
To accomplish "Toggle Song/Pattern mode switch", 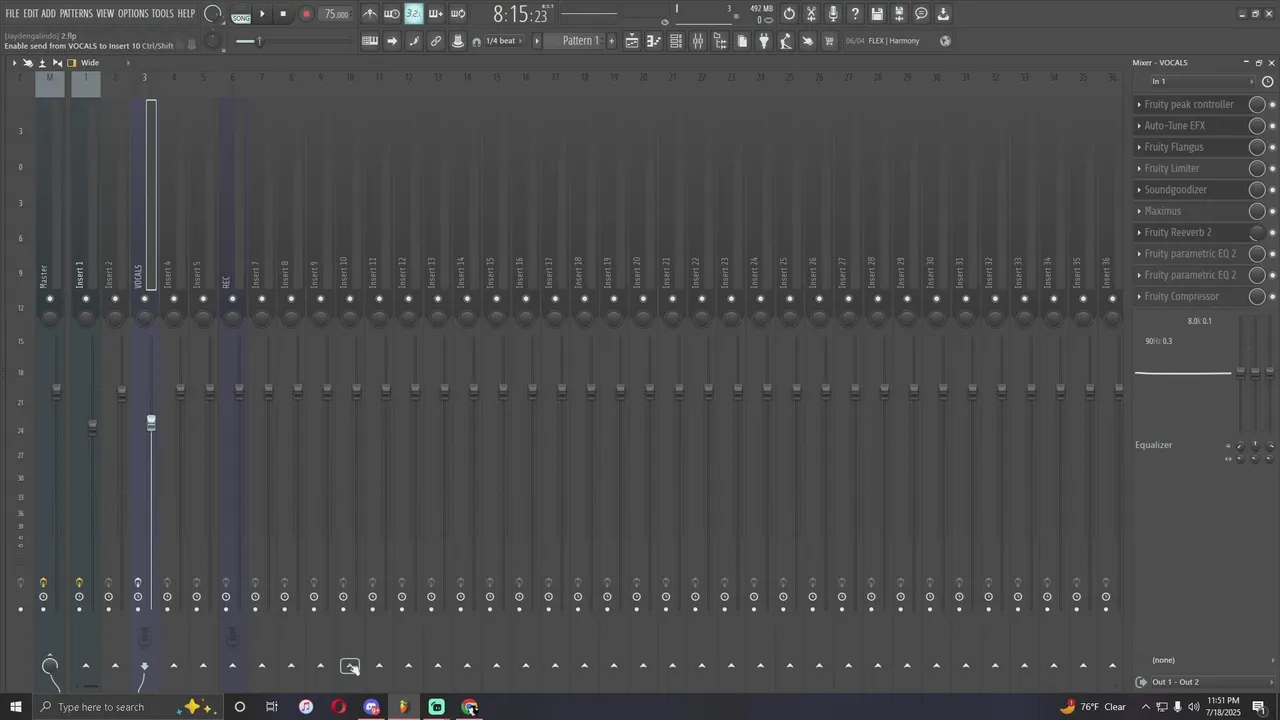I will click(241, 15).
